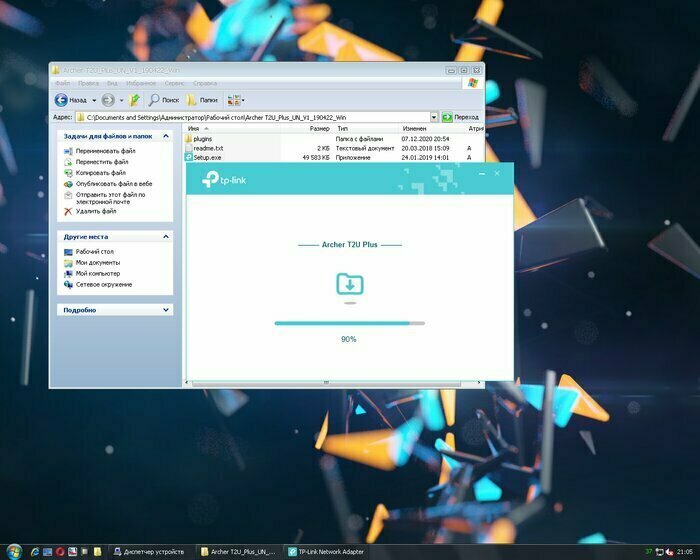700x560 pixels.
Task: Expand the Подробно details panel
Action: coord(166,309)
